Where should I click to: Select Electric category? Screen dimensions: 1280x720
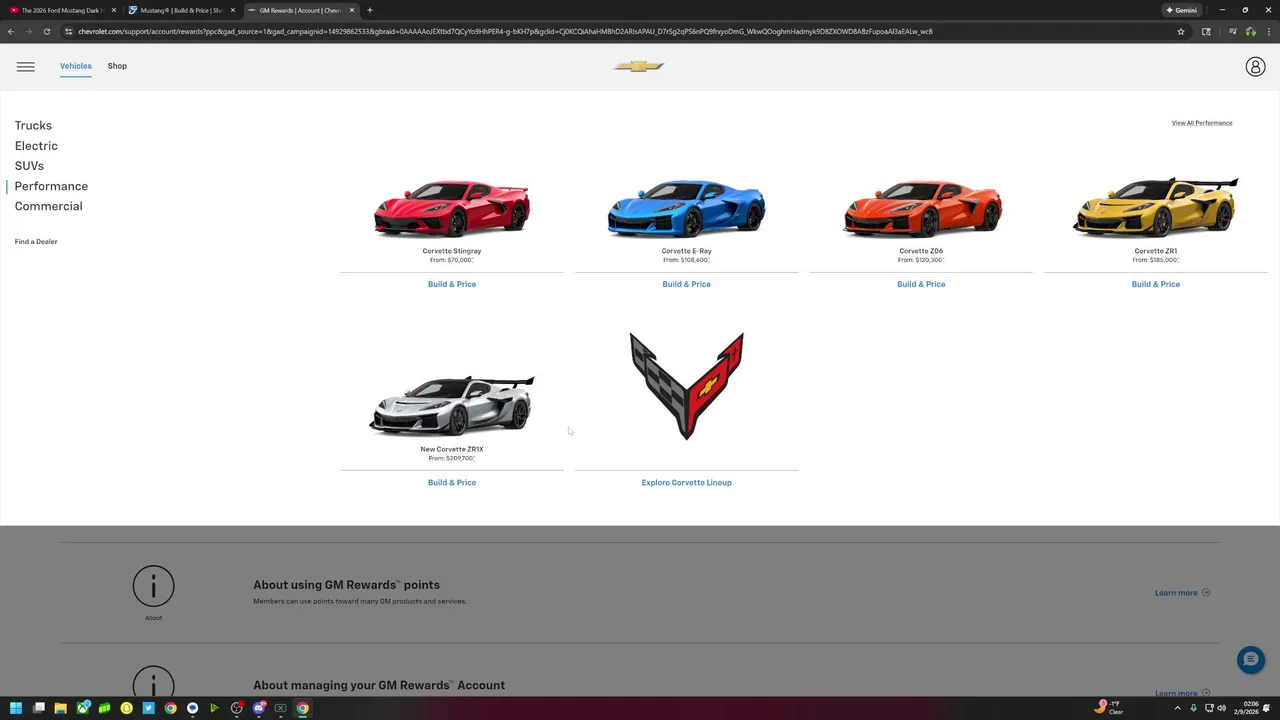click(36, 146)
